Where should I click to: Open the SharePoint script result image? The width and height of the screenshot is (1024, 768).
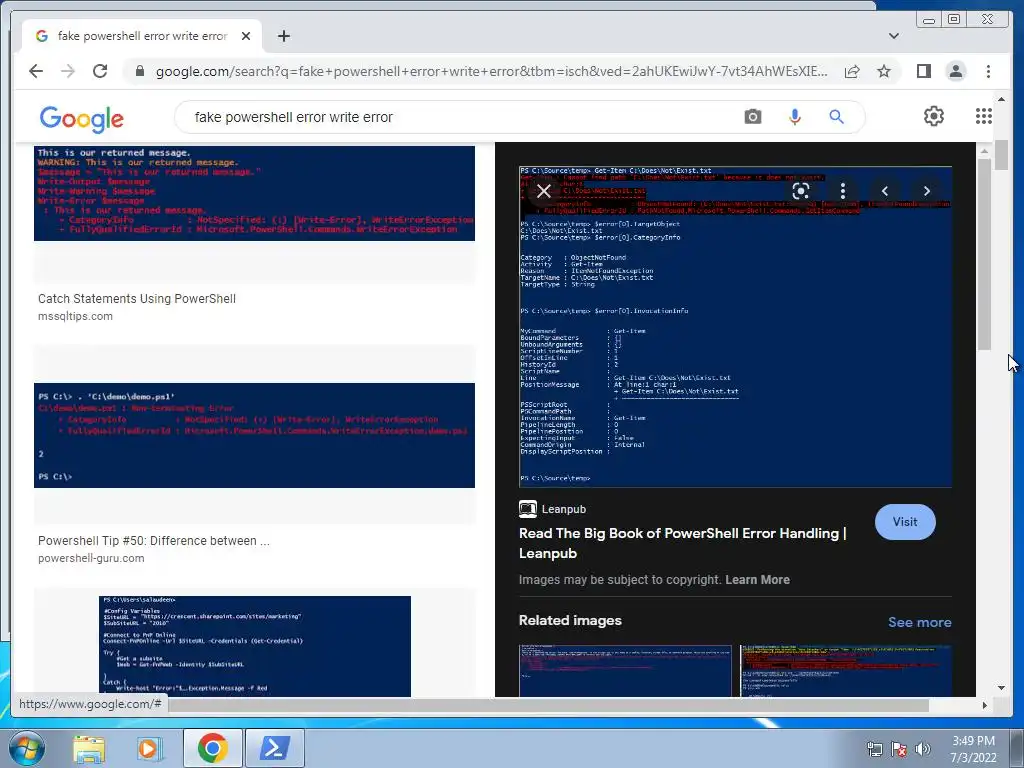[255, 646]
